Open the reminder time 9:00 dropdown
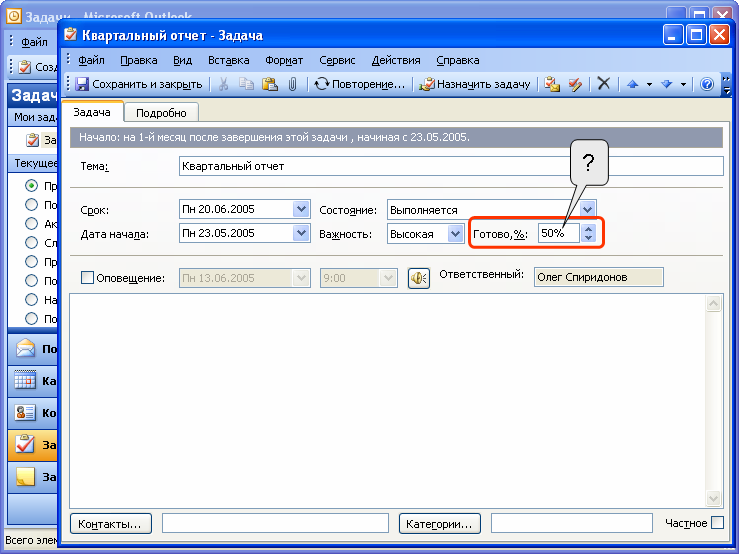This screenshot has height=554, width=739. (x=388, y=278)
